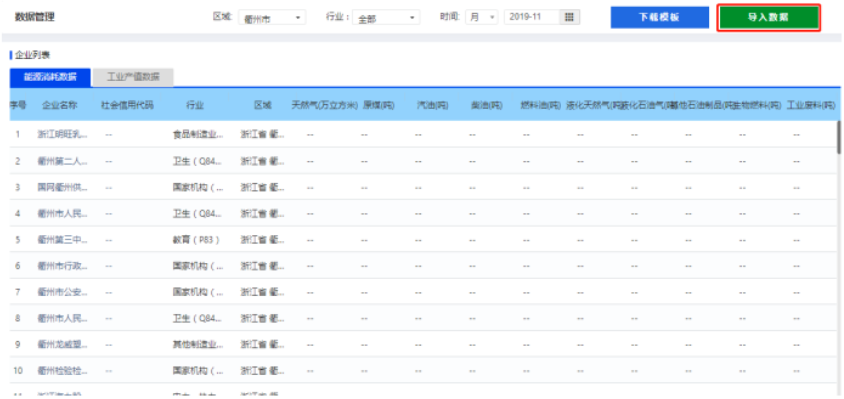Click the 卫生 (Q84... industry cell in row 2

coord(197,160)
